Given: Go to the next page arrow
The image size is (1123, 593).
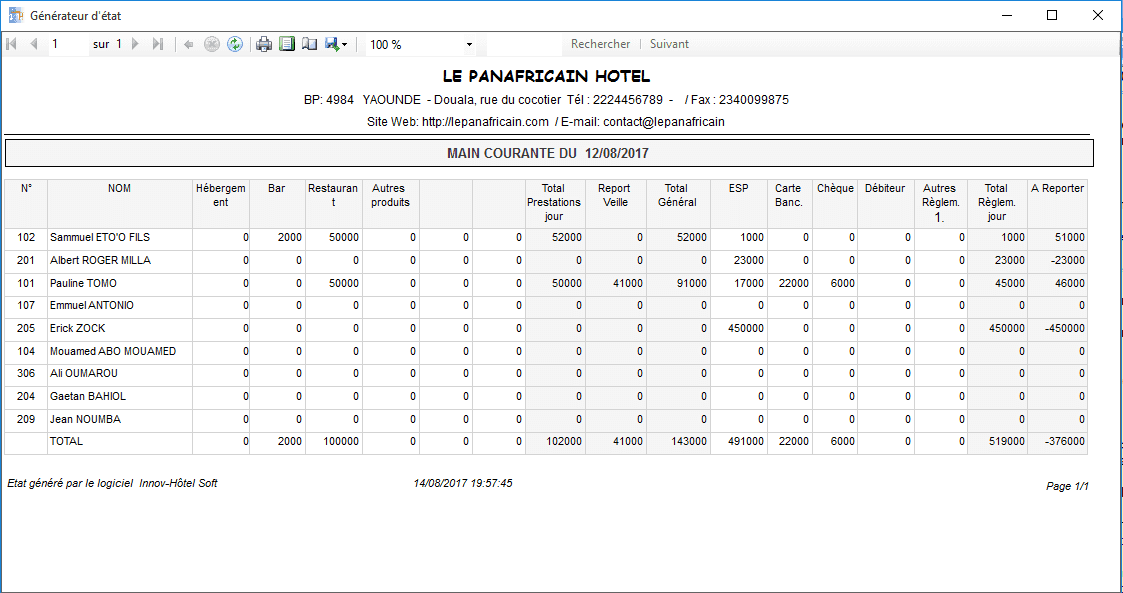Looking at the screenshot, I should (135, 44).
